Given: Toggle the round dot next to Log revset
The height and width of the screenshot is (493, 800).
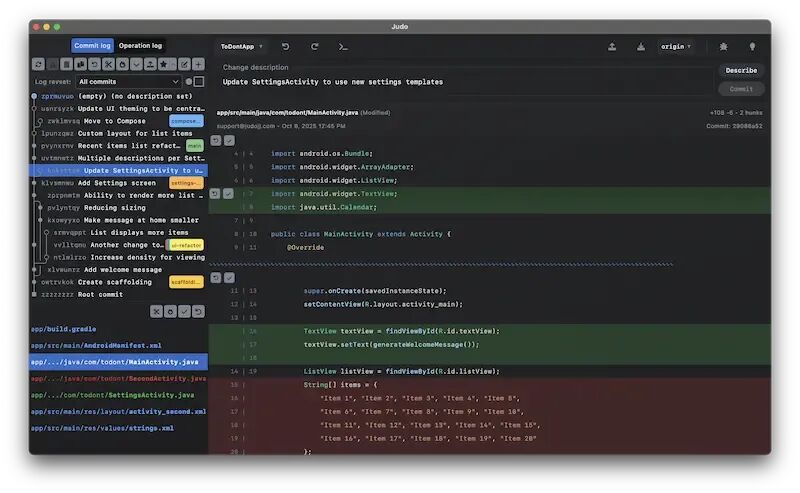Looking at the screenshot, I should tap(189, 81).
